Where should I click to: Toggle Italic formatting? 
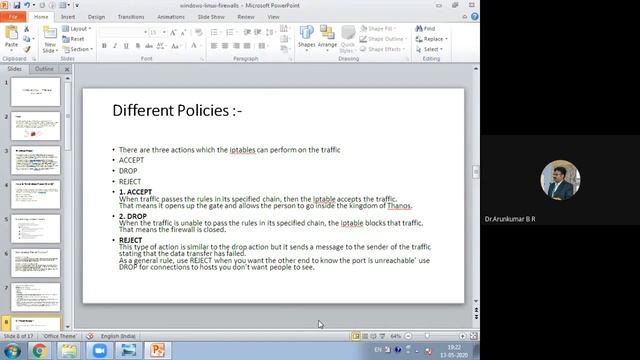[x=115, y=46]
